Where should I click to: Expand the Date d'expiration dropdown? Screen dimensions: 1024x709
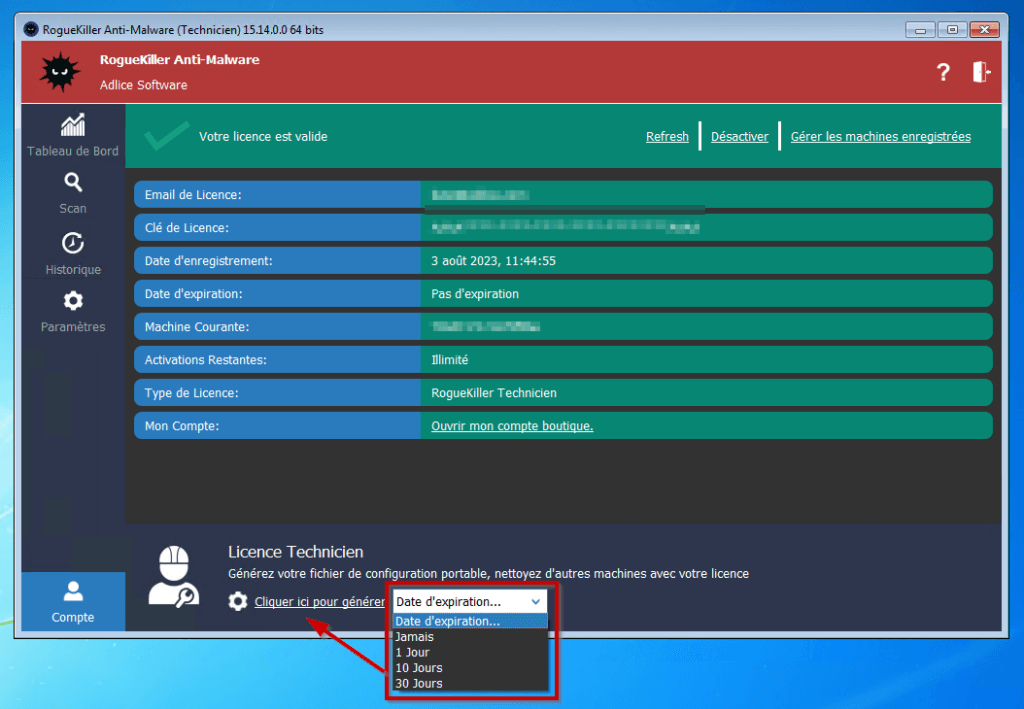469,602
